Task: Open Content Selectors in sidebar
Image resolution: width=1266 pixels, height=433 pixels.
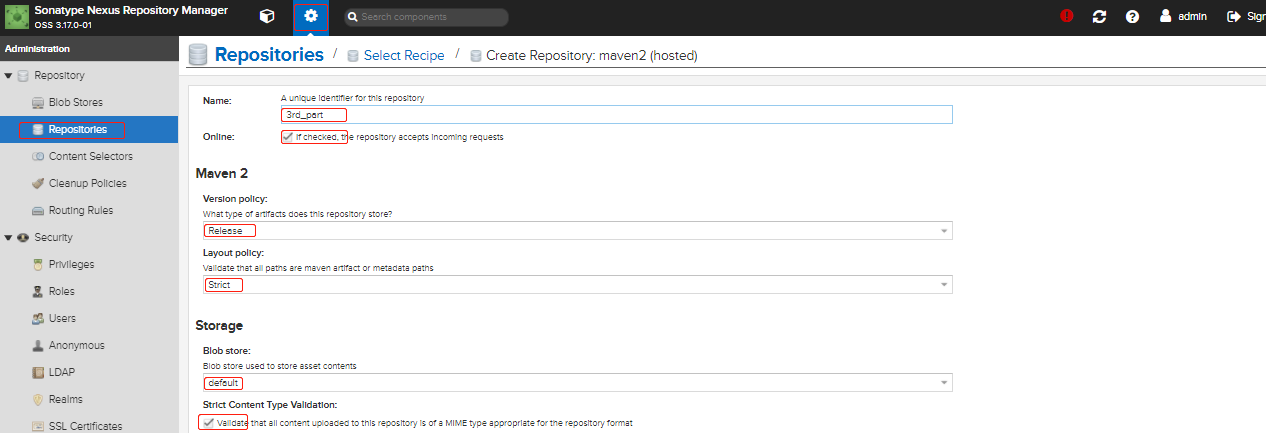Action: 90,157
